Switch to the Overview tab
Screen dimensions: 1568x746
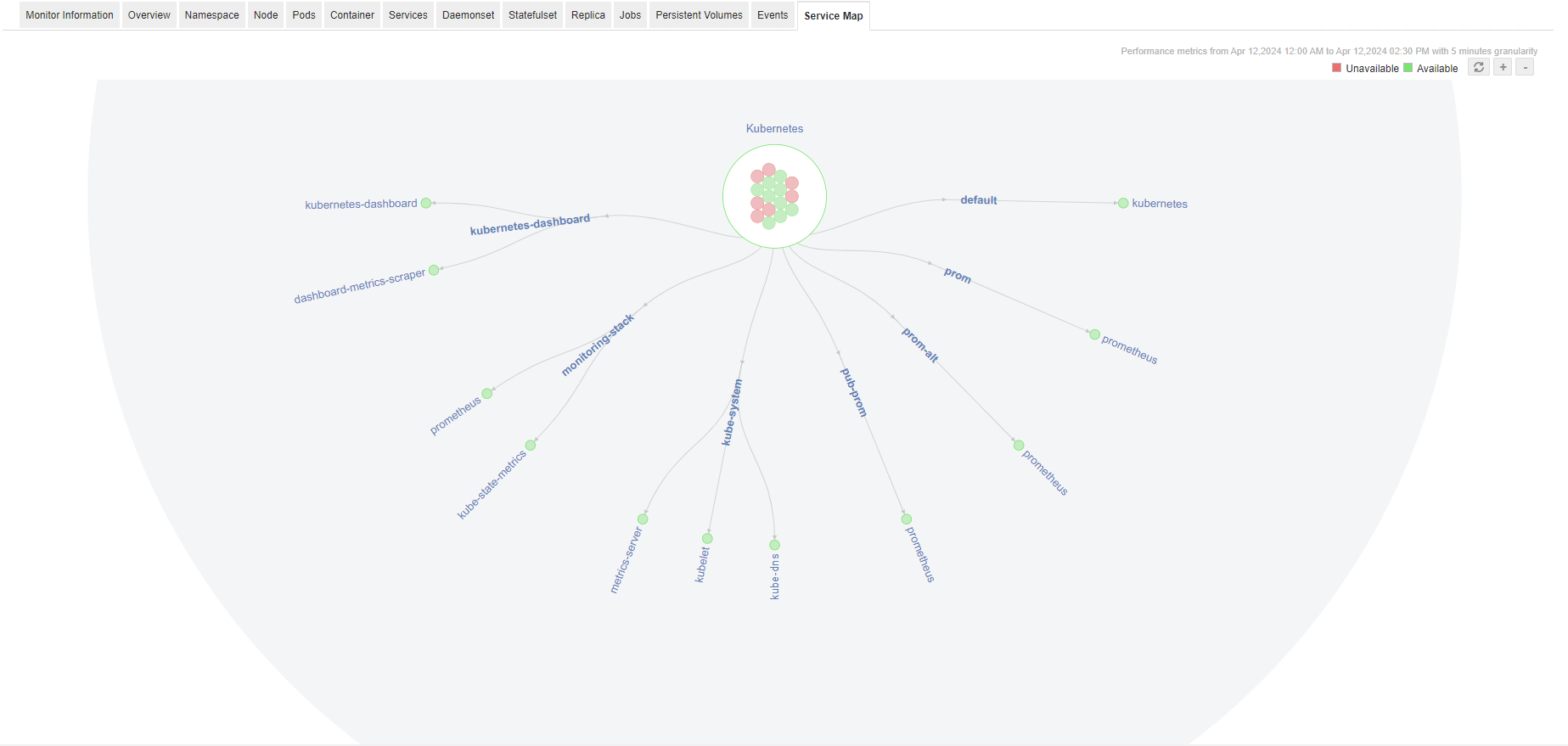point(149,15)
